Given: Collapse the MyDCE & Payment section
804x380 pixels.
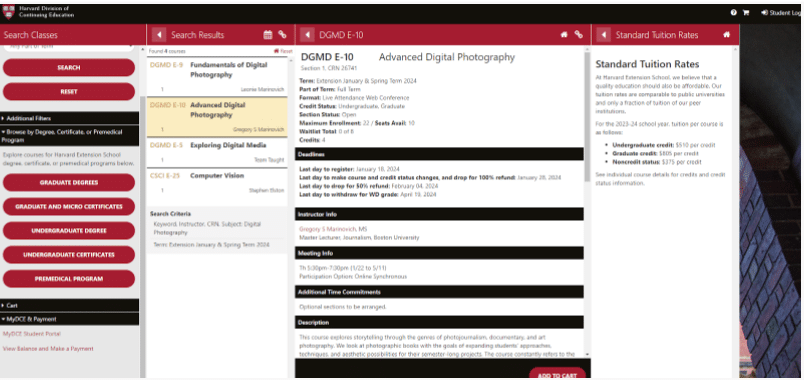Looking at the screenshot, I should (x=69, y=319).
